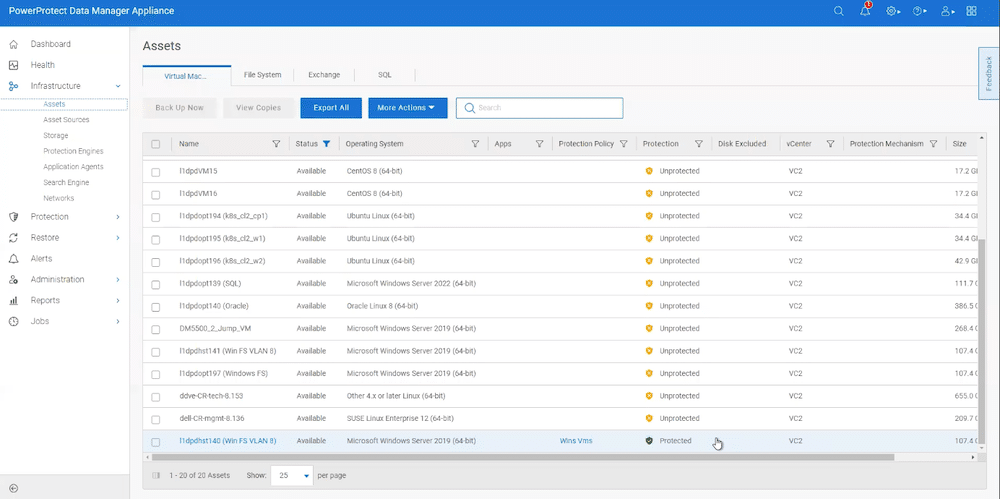Open the user account menu icon
Screen dimensions: 1000x499
tap(947, 11)
